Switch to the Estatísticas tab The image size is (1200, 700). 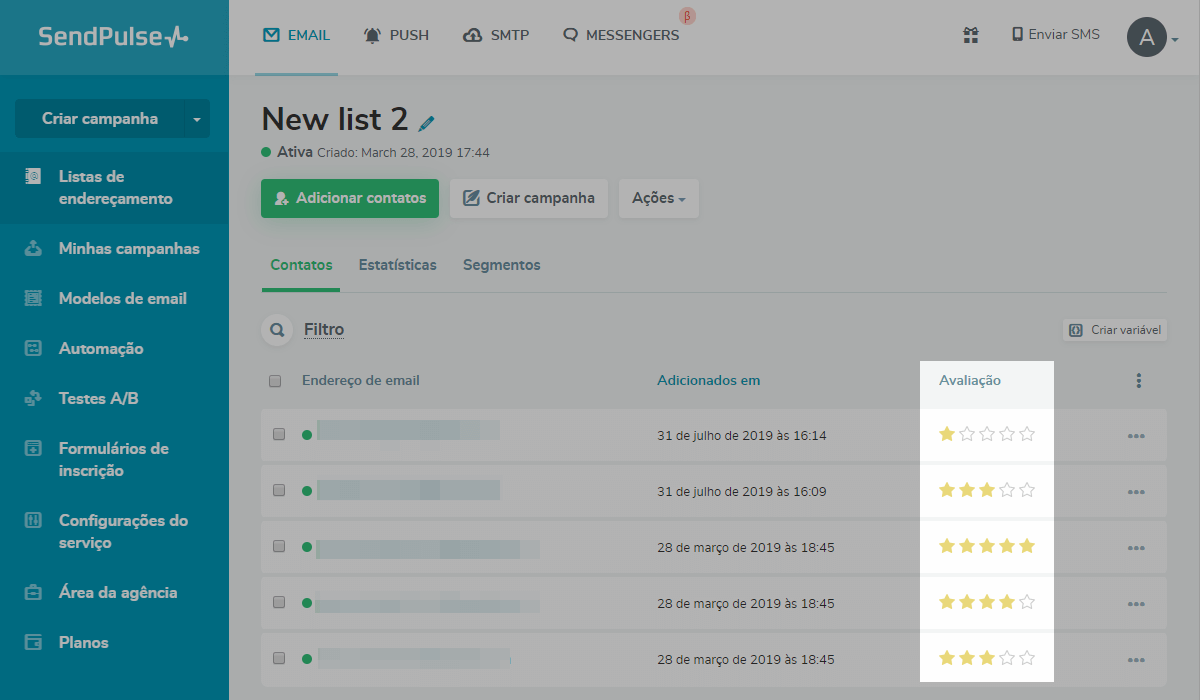pyautogui.click(x=398, y=265)
